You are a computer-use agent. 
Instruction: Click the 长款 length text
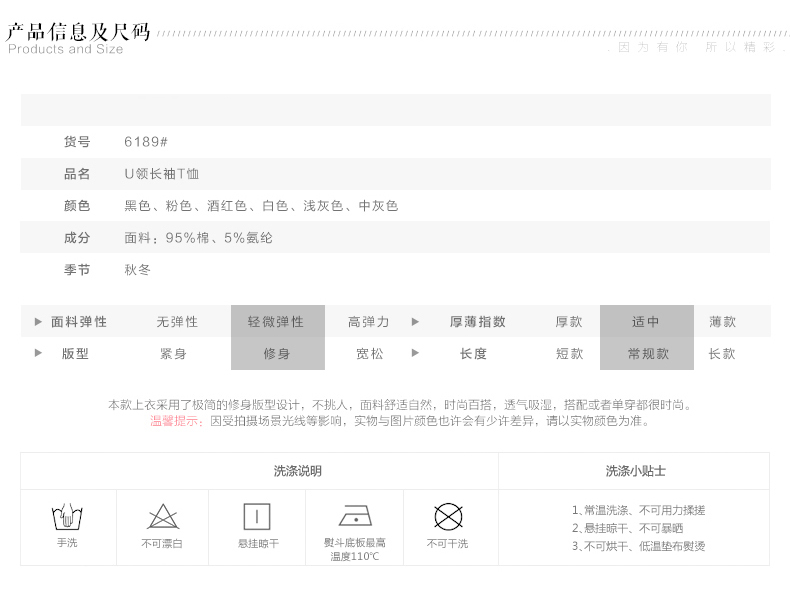point(722,354)
